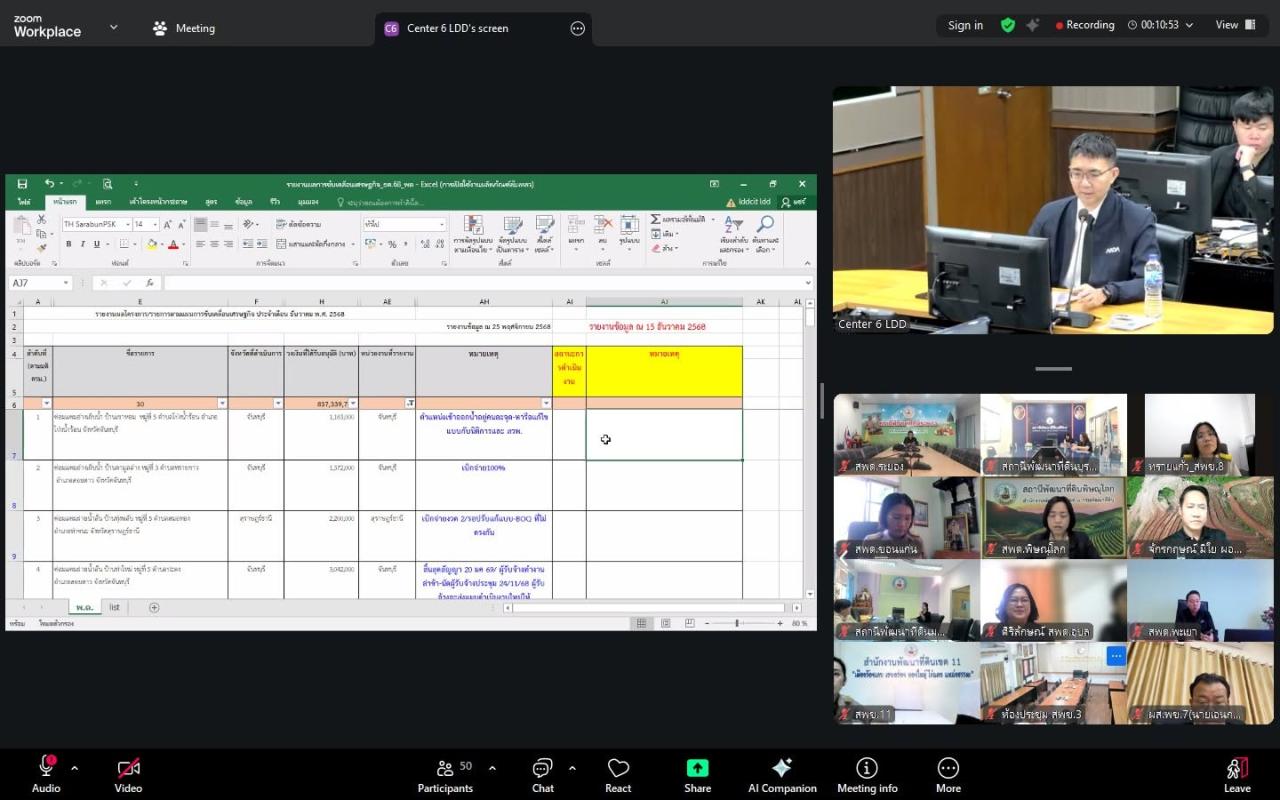Click the Recording indicator
Screen dimensions: 1280x800
point(1085,25)
